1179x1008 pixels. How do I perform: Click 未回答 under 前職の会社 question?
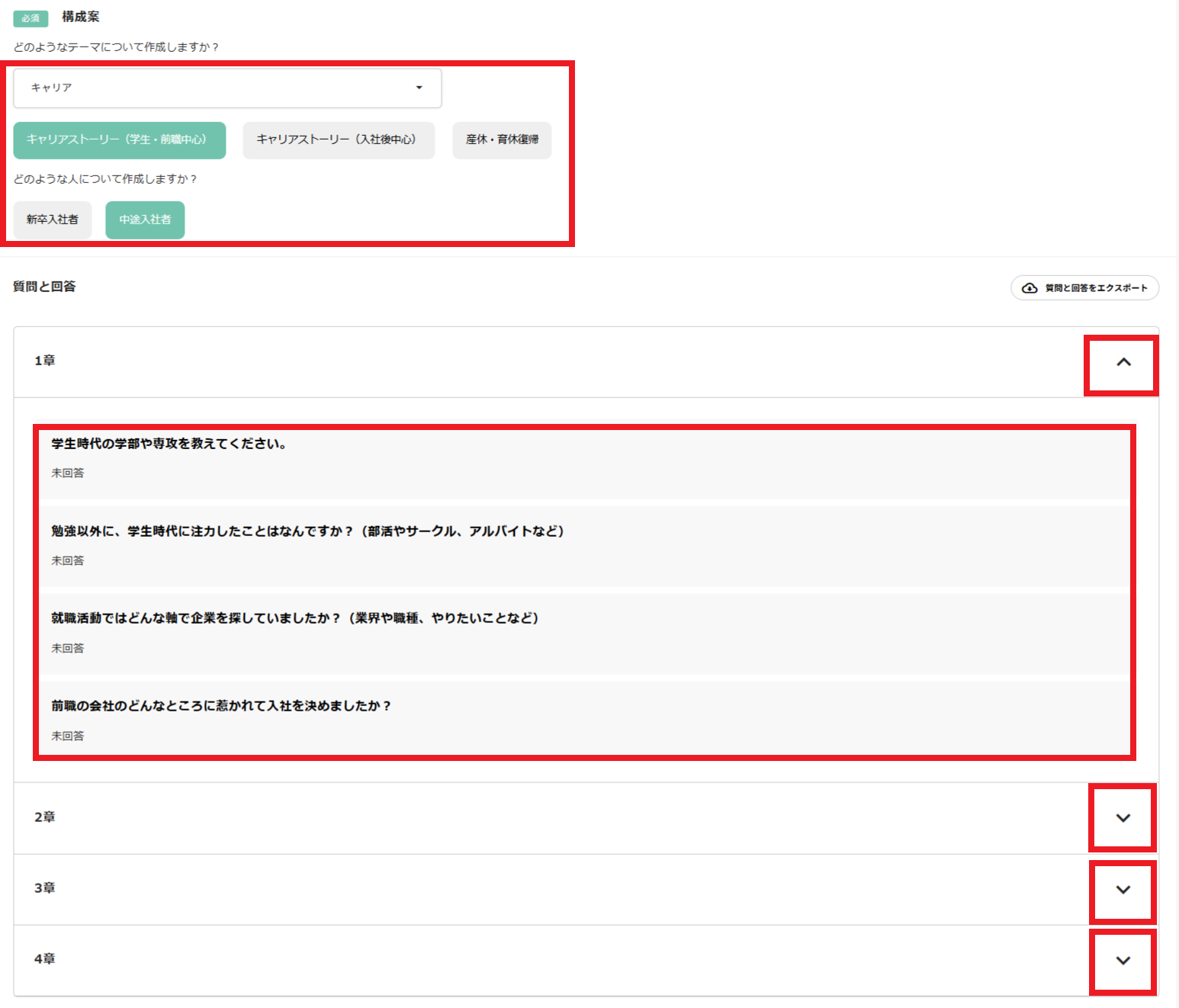click(x=68, y=737)
